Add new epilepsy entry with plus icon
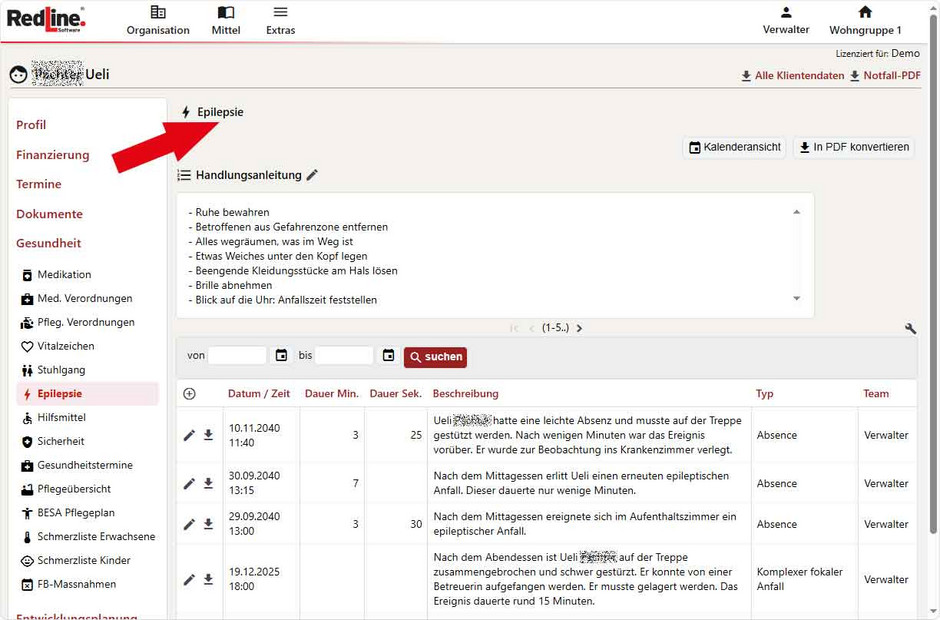Viewport: 940px width, 620px height. pos(190,394)
